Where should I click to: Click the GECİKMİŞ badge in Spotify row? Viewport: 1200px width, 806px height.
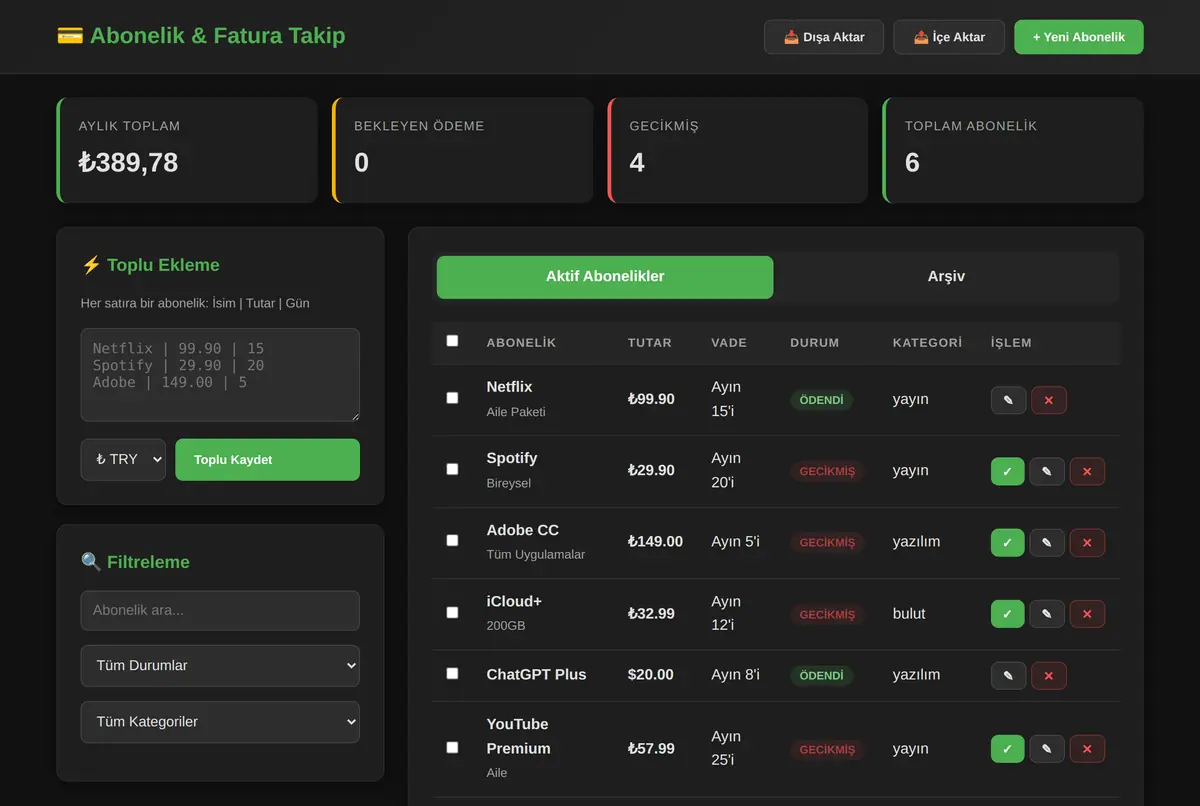(x=827, y=471)
